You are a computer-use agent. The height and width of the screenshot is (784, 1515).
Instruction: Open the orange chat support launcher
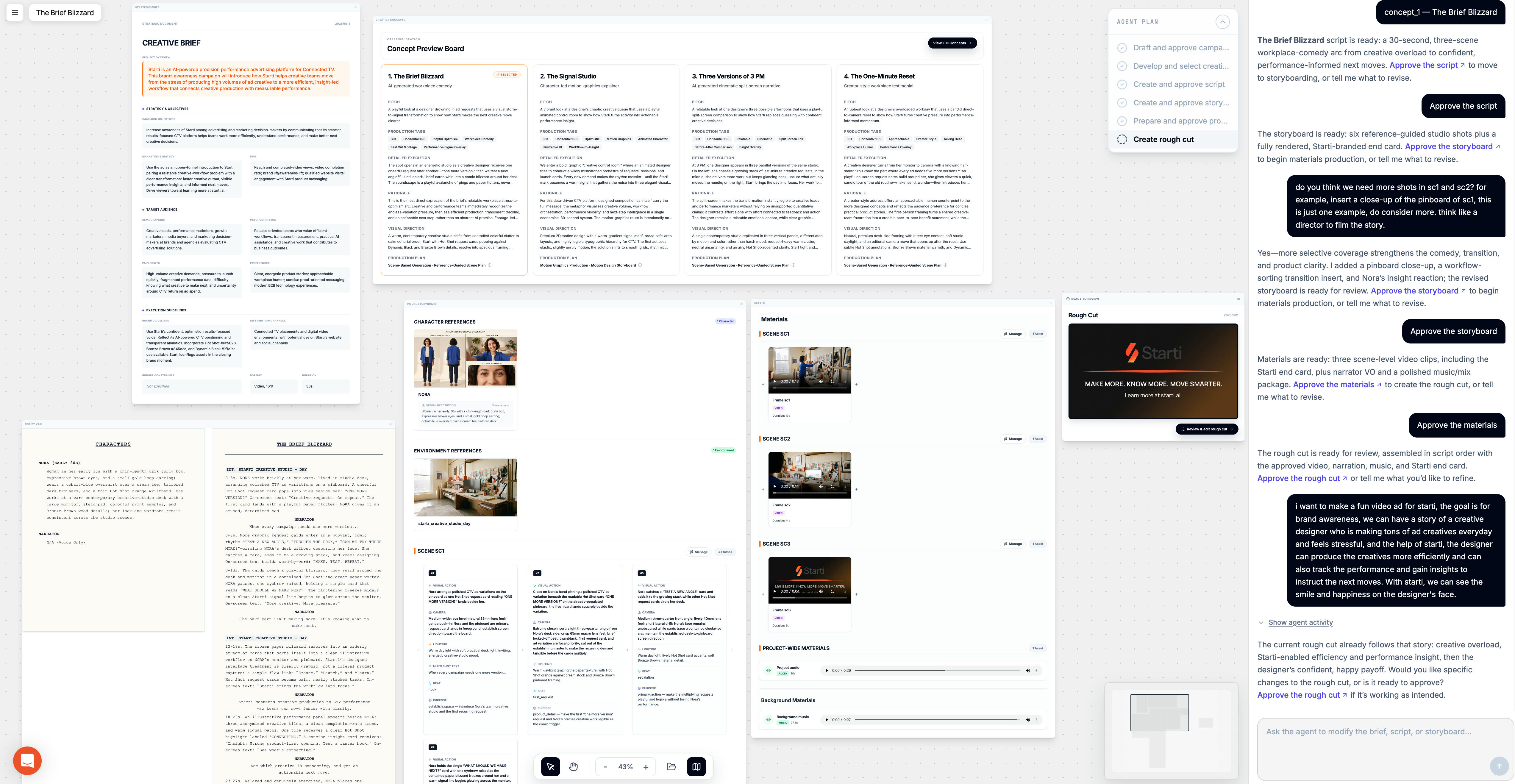click(27, 760)
